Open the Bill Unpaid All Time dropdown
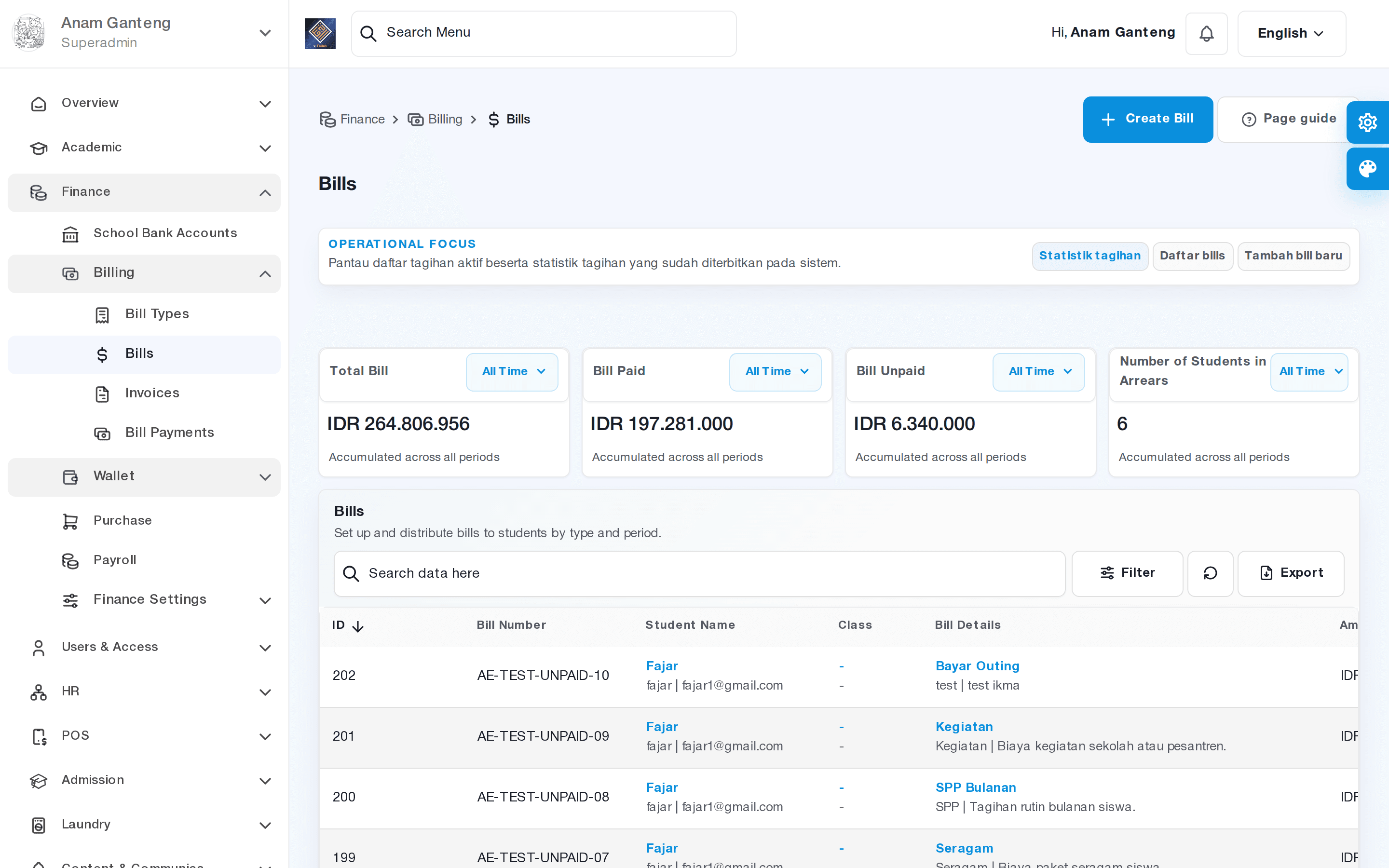 [1038, 372]
